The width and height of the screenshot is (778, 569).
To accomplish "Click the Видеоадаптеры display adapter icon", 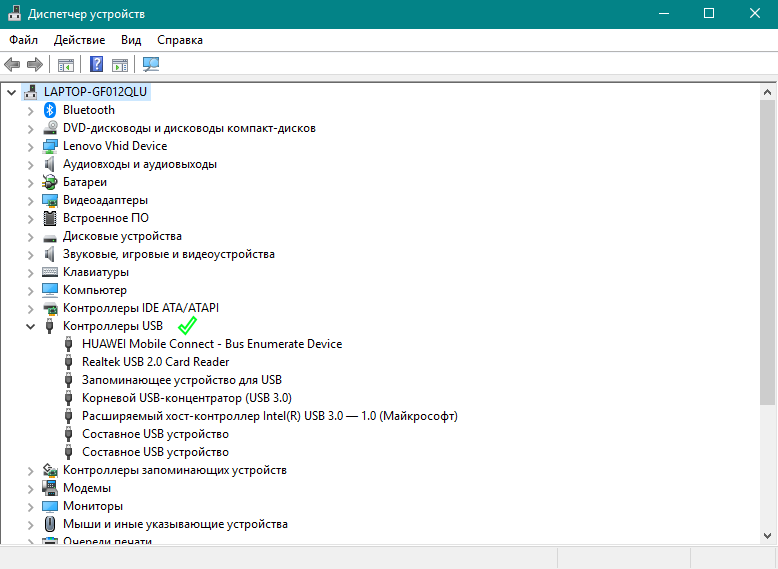I will 50,200.
